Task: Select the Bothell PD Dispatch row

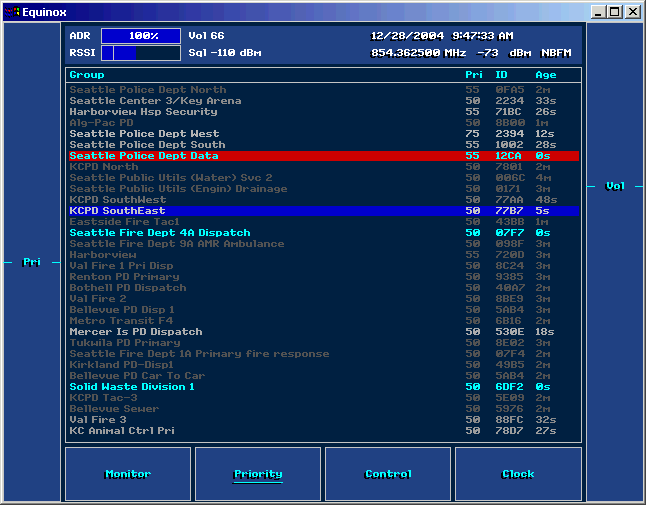Action: [324, 288]
